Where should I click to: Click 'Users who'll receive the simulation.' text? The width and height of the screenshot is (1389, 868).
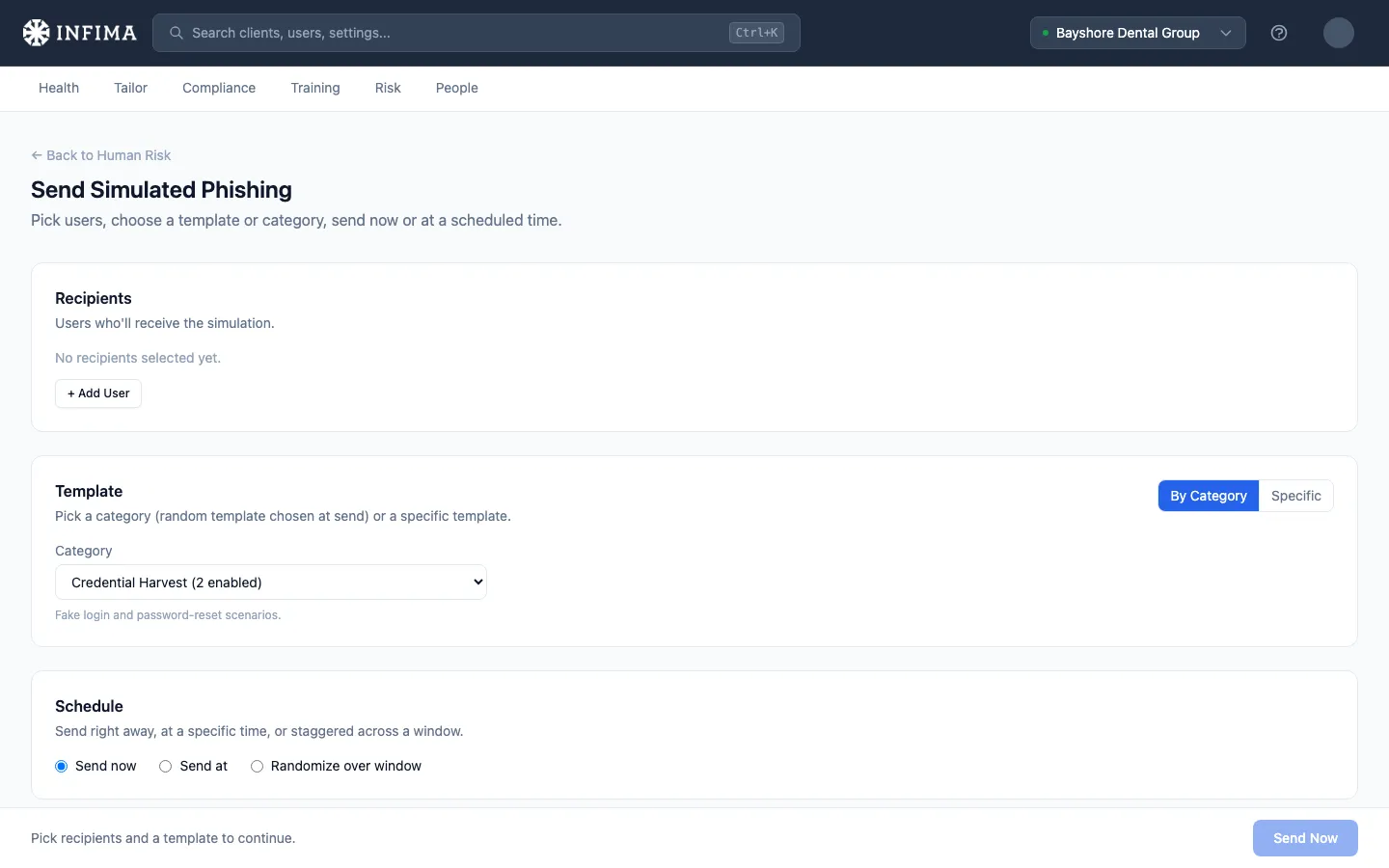pos(165,323)
